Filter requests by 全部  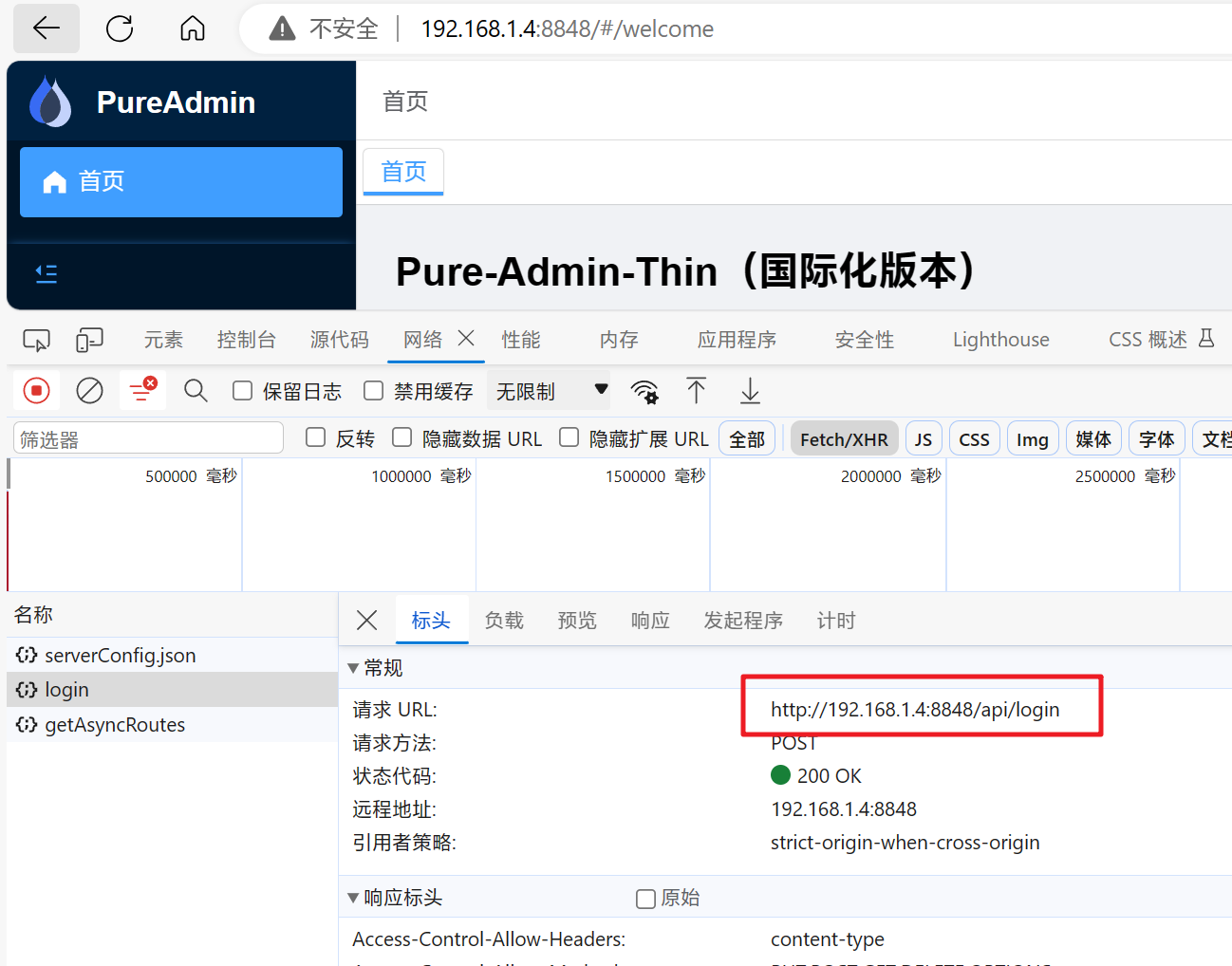pyautogui.click(x=747, y=439)
